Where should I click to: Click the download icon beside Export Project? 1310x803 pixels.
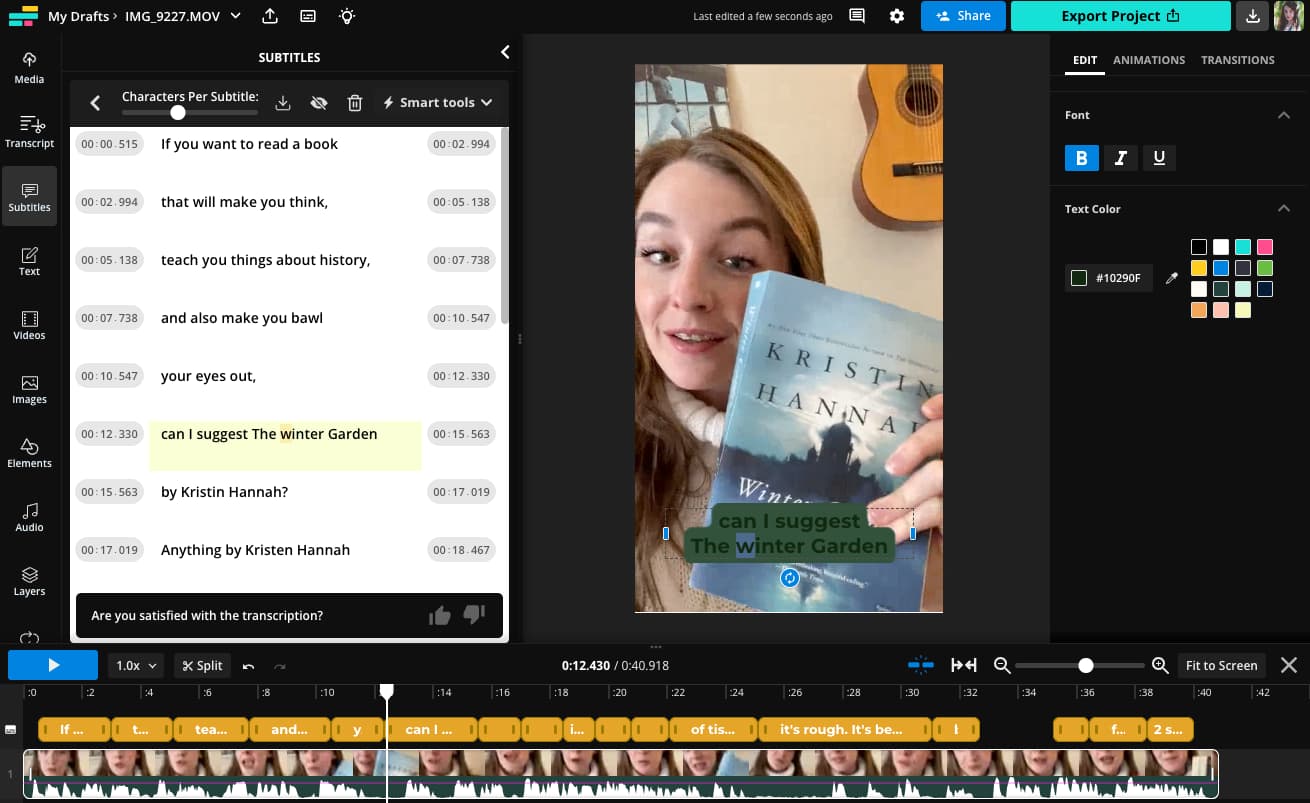point(1252,16)
